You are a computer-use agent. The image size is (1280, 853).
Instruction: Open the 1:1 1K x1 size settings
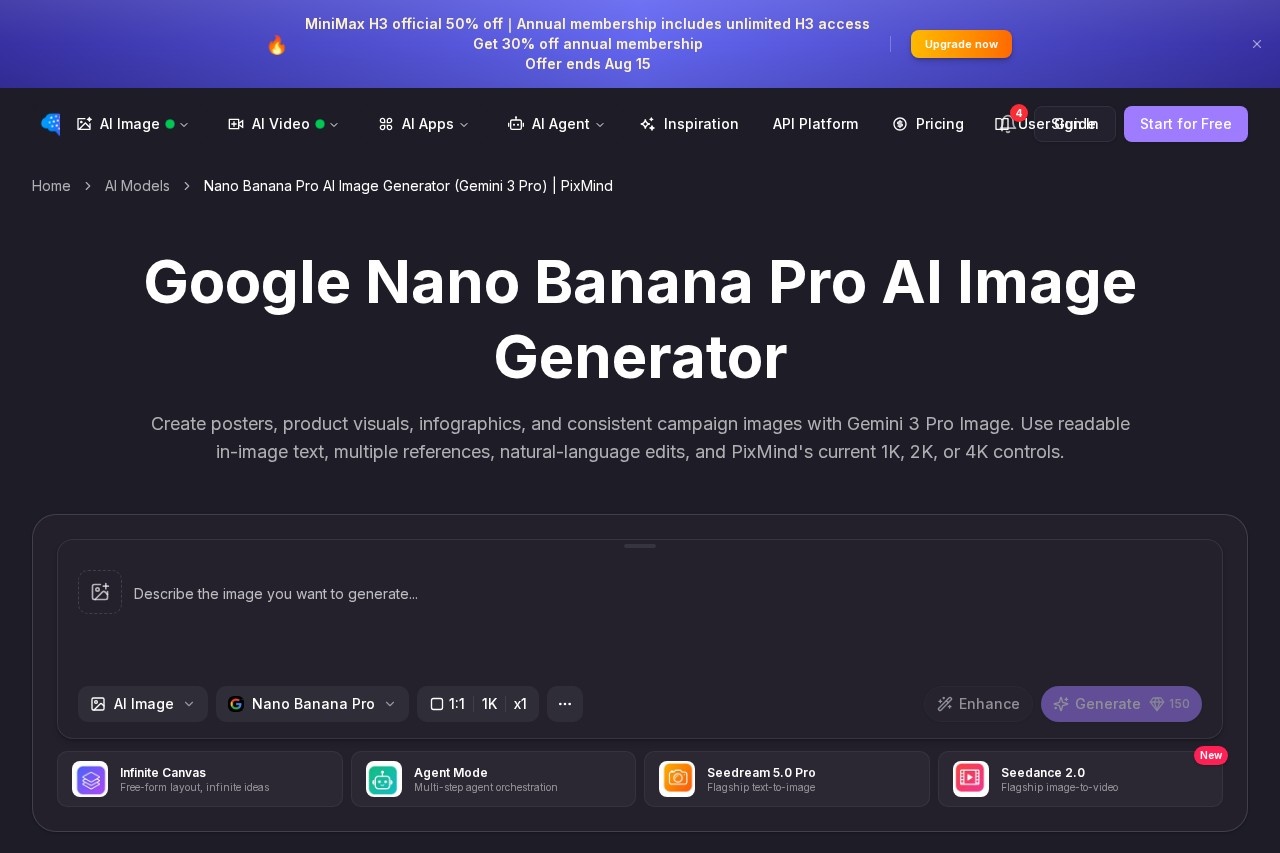(x=478, y=704)
